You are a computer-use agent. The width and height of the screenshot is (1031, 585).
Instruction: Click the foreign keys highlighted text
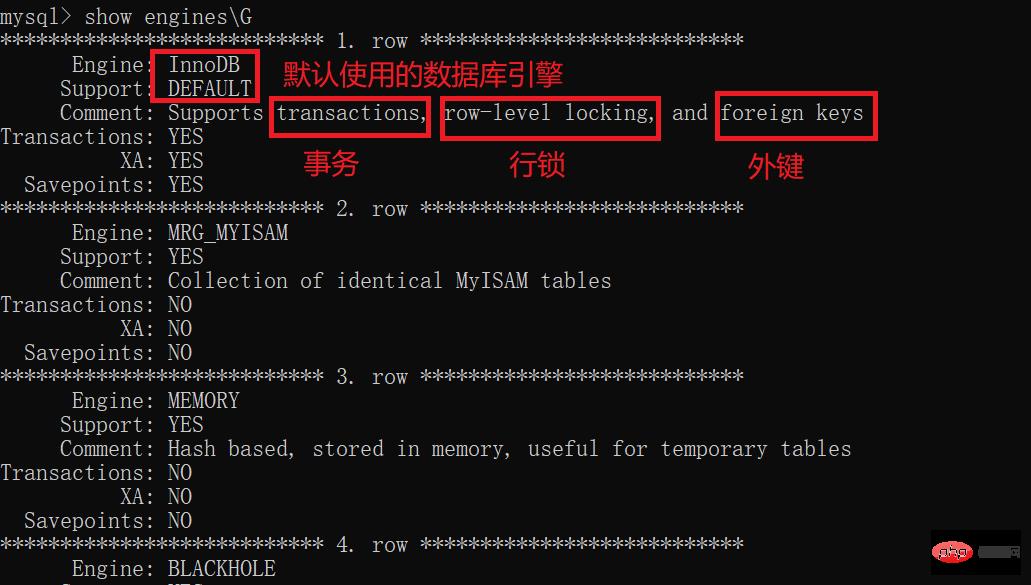click(796, 116)
